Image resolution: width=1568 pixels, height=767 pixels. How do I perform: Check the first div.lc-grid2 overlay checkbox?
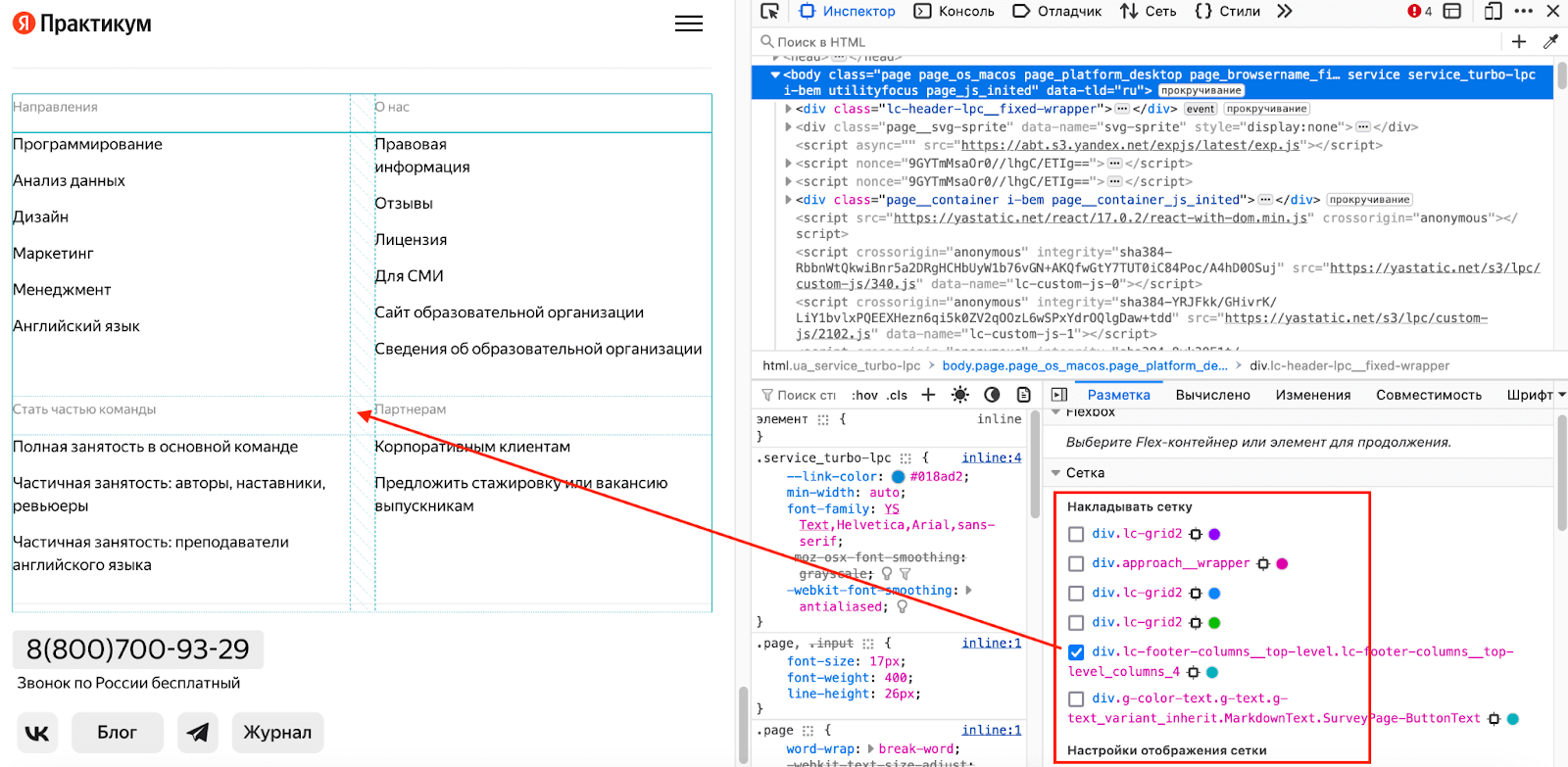(x=1076, y=534)
